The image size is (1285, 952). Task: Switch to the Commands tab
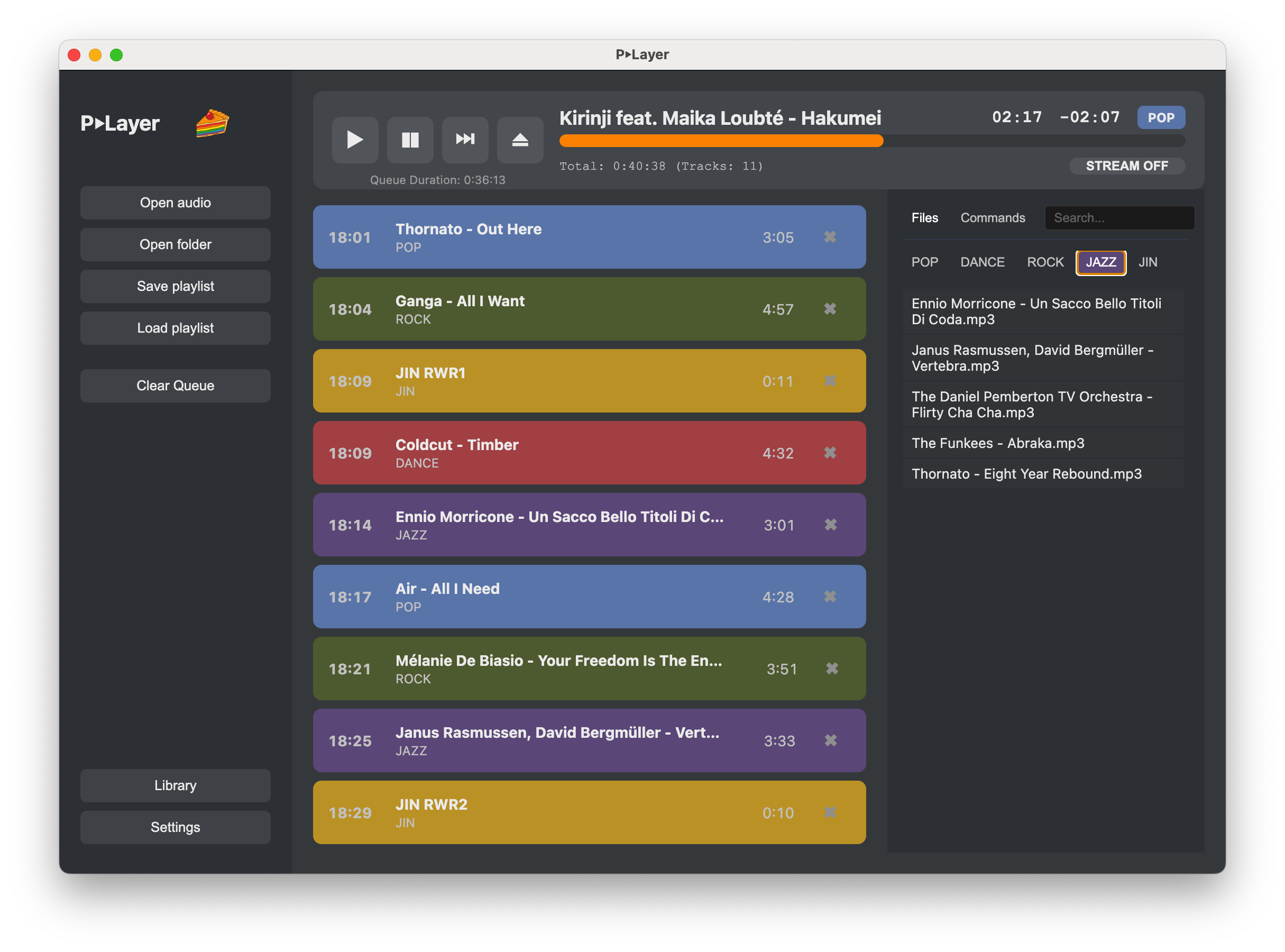coord(992,218)
